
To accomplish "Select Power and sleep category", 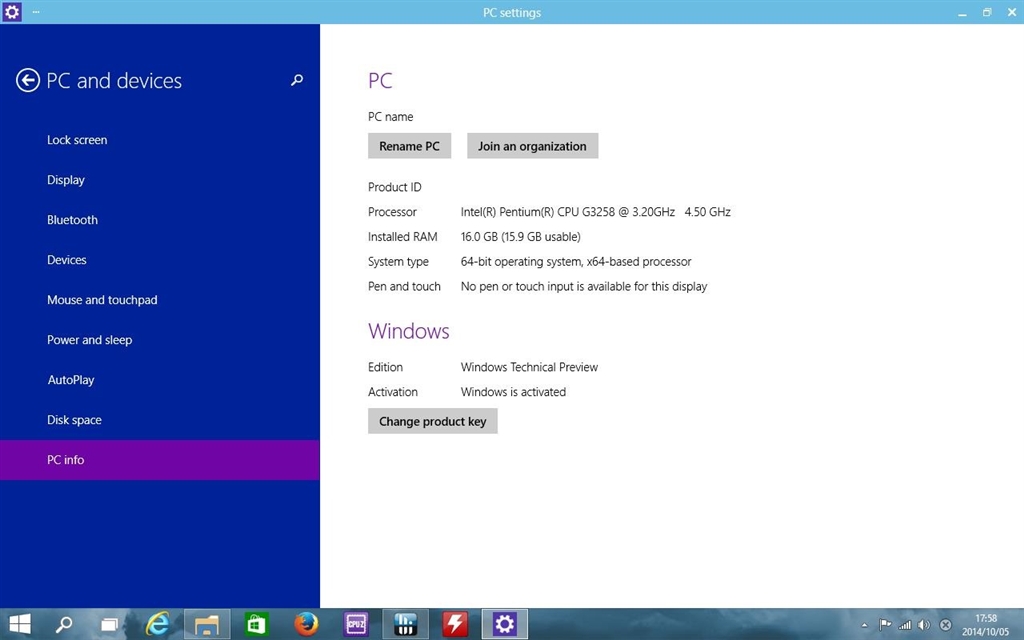I will pyautogui.click(x=89, y=340).
